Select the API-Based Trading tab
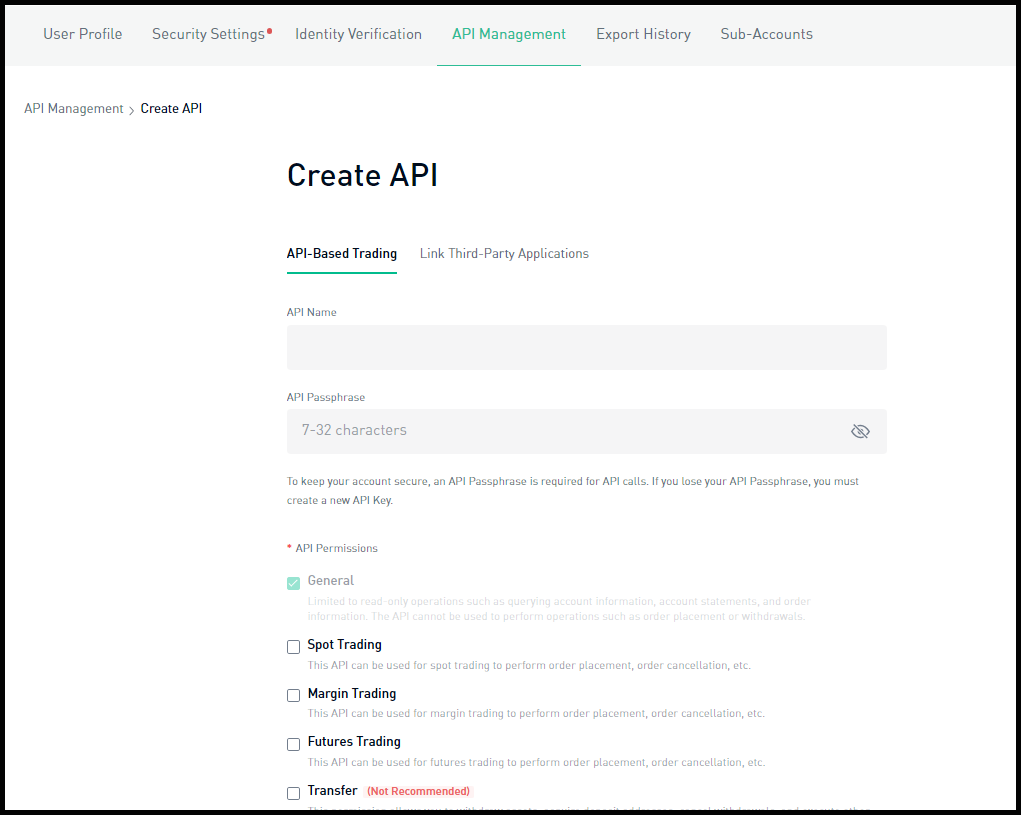Image resolution: width=1021 pixels, height=815 pixels. tap(341, 253)
